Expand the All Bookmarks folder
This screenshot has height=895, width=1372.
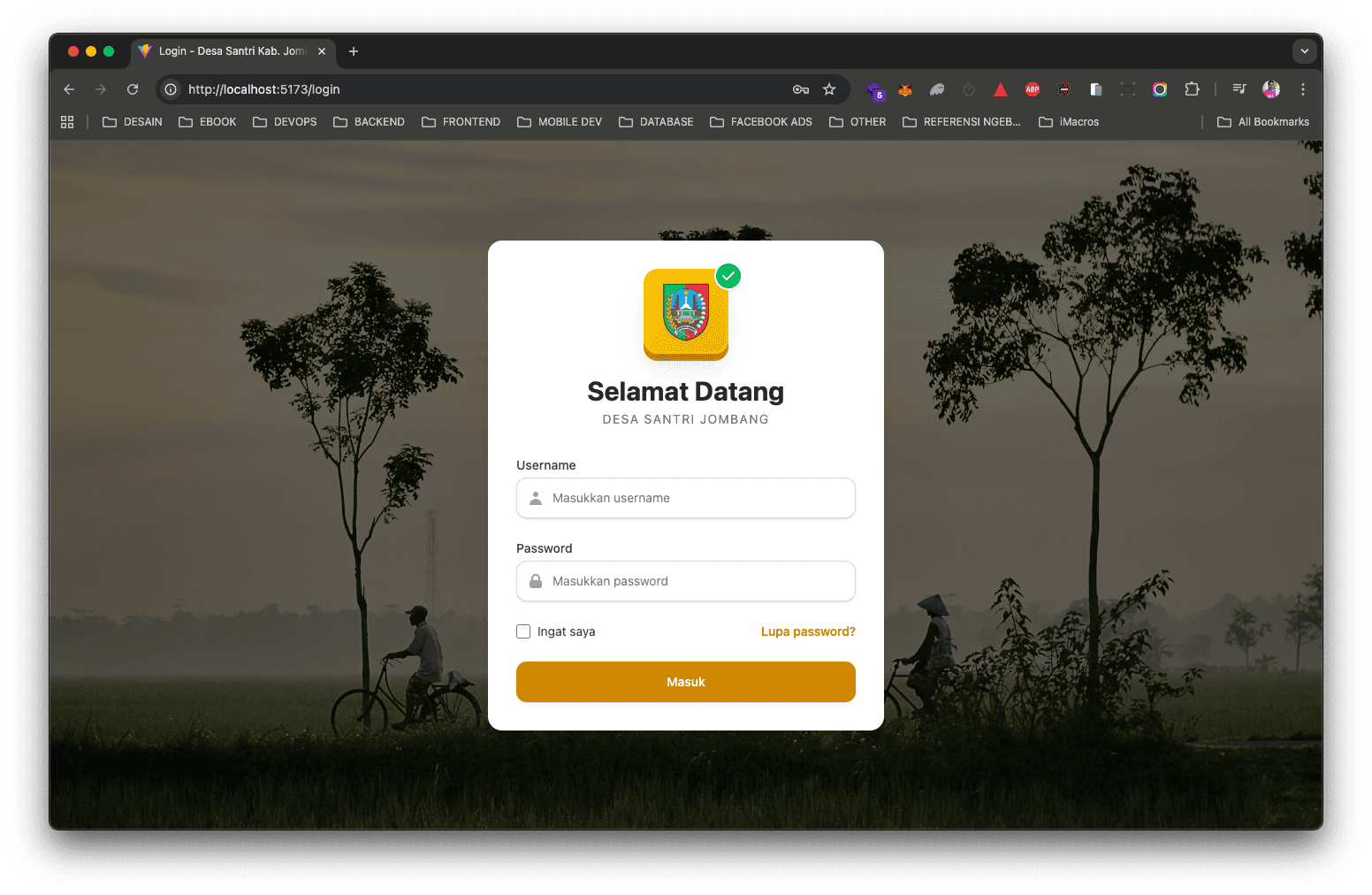pyautogui.click(x=1263, y=122)
